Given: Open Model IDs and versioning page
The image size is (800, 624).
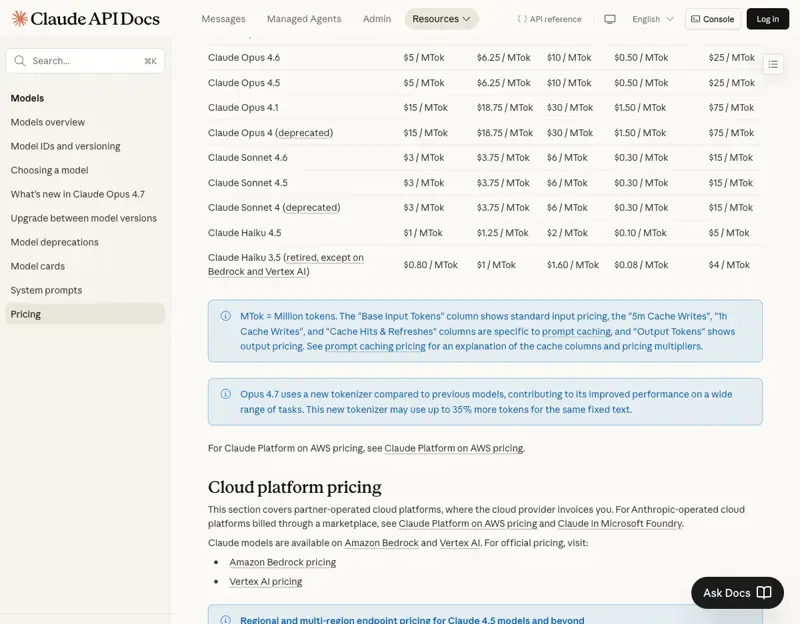Looking at the screenshot, I should tap(65, 146).
